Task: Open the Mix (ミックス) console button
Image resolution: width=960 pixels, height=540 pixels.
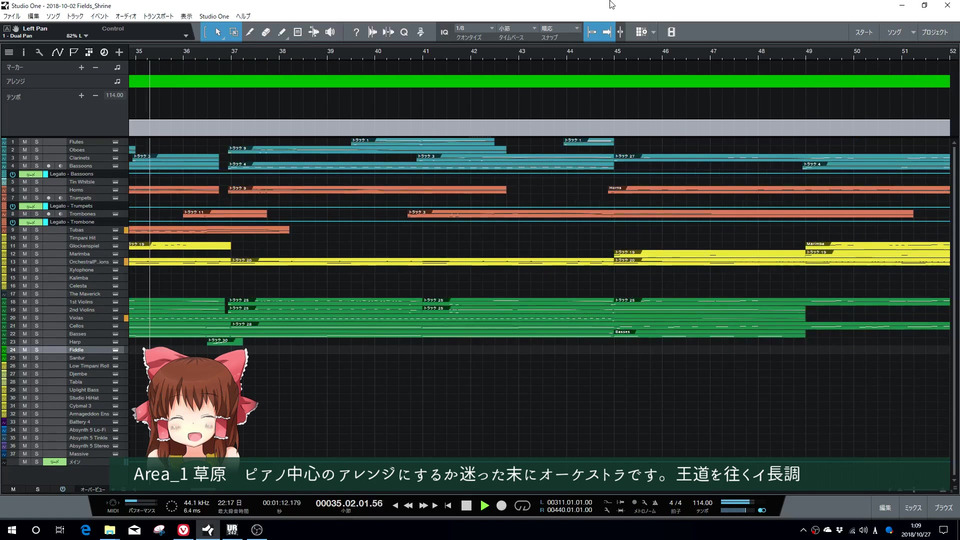Action: pyautogui.click(x=913, y=508)
